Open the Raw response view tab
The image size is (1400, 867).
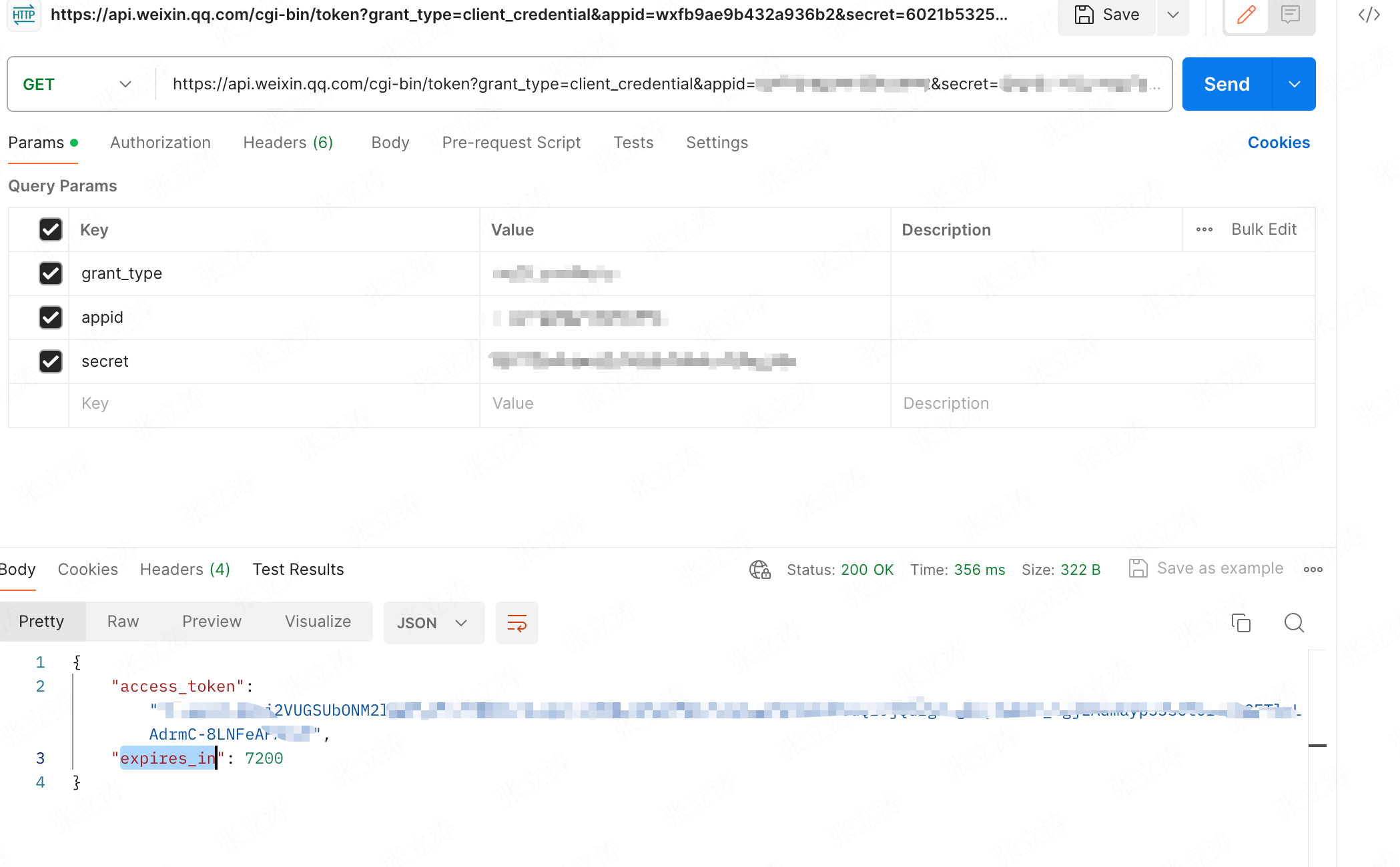pos(123,622)
